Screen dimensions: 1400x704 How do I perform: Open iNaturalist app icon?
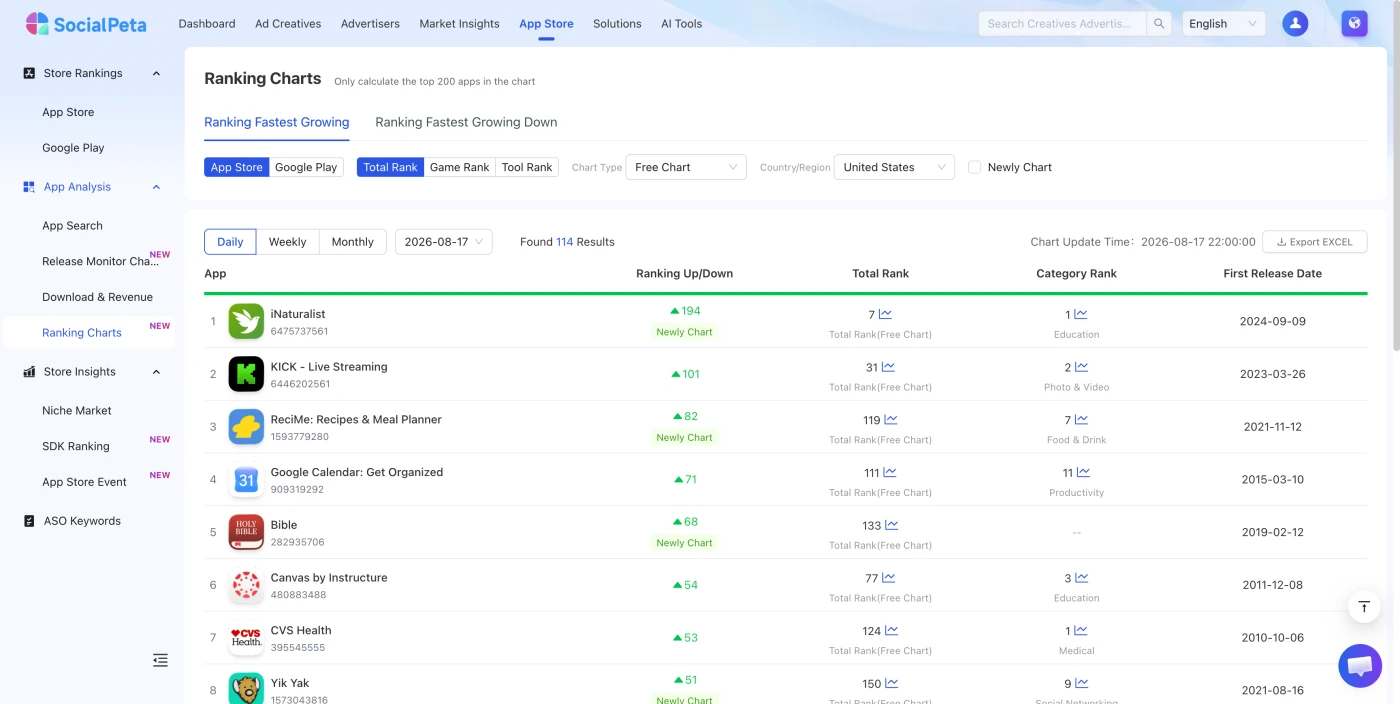click(246, 321)
